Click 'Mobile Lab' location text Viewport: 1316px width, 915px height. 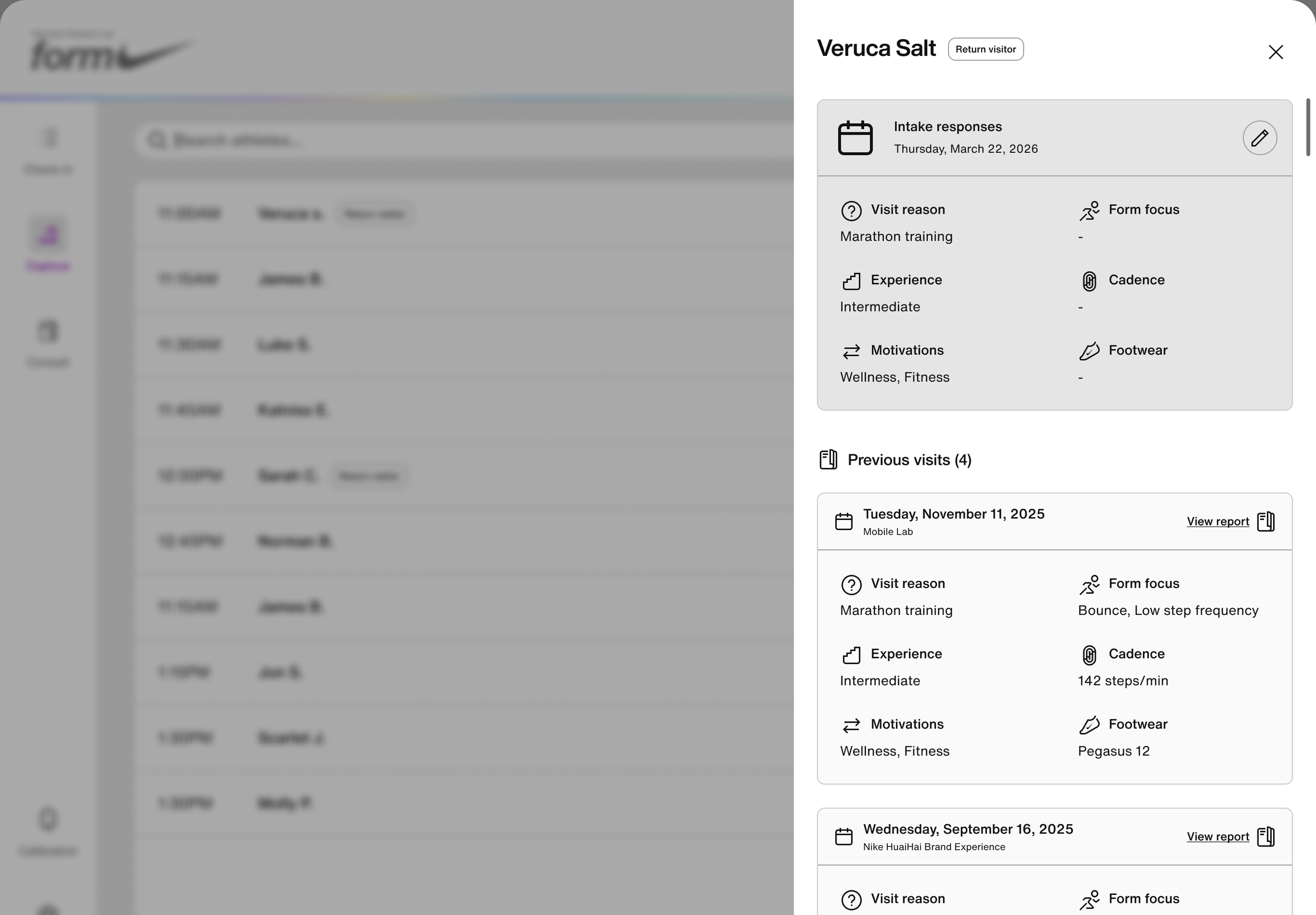[887, 532]
